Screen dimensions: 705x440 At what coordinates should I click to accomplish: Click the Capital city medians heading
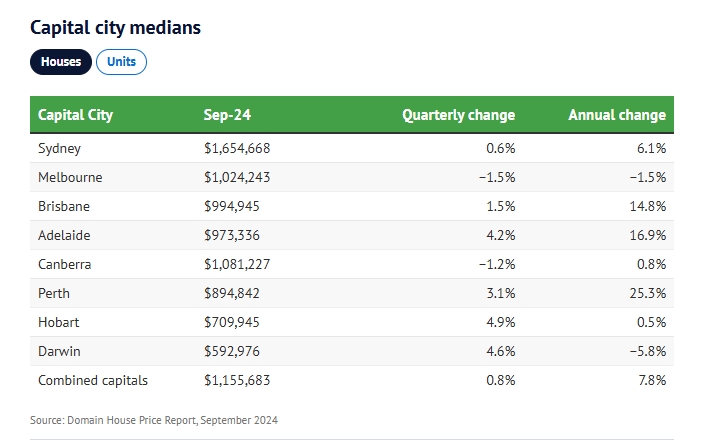pos(115,27)
